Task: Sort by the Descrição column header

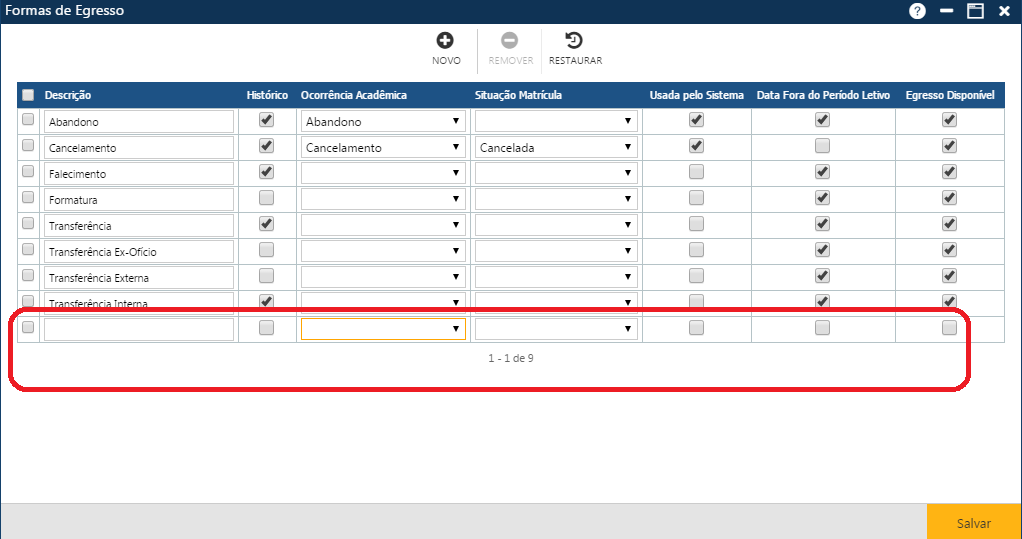Action: [68, 95]
